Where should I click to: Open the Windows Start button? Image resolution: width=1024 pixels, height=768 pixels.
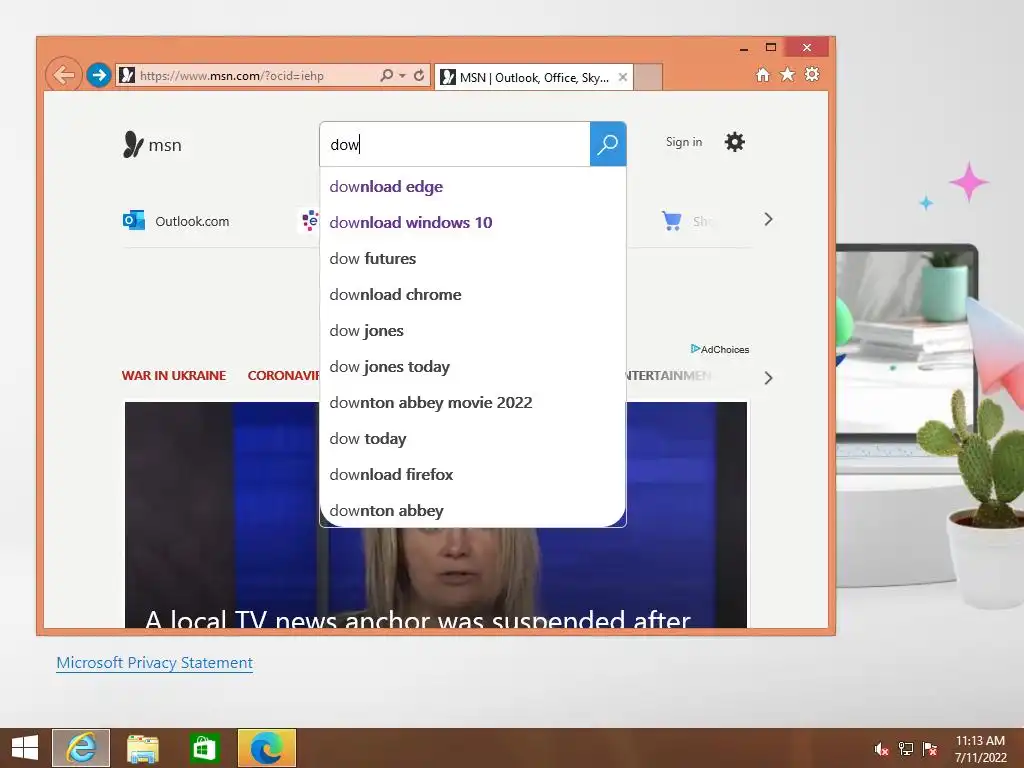point(25,748)
